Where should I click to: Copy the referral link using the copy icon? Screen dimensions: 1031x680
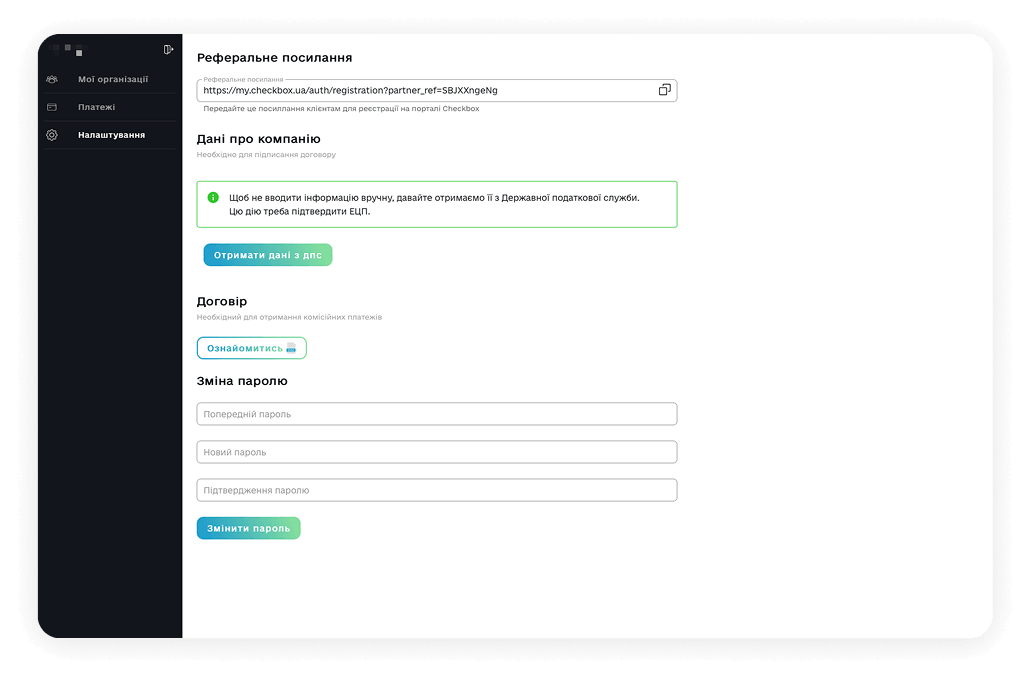pyautogui.click(x=664, y=90)
